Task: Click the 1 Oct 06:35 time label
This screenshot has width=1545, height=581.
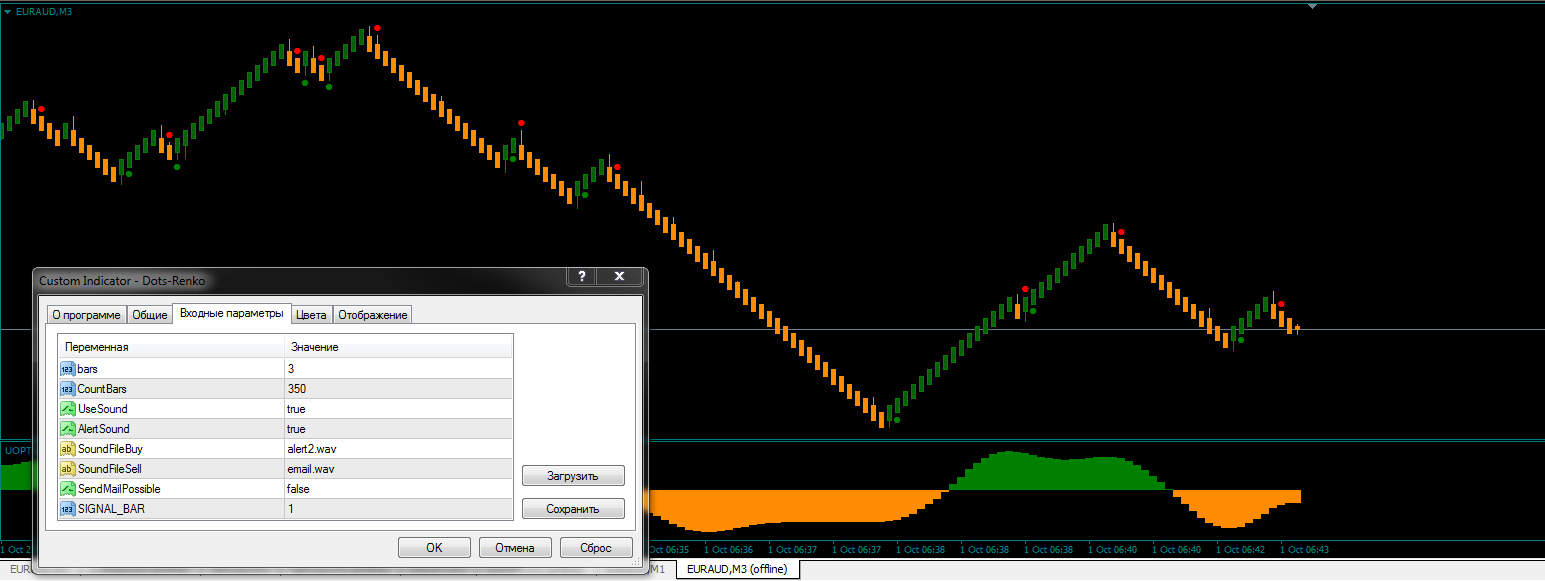Action: click(x=667, y=549)
